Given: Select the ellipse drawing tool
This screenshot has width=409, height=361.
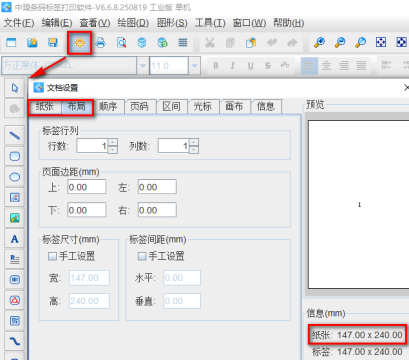Looking at the screenshot, I should [x=15, y=177].
